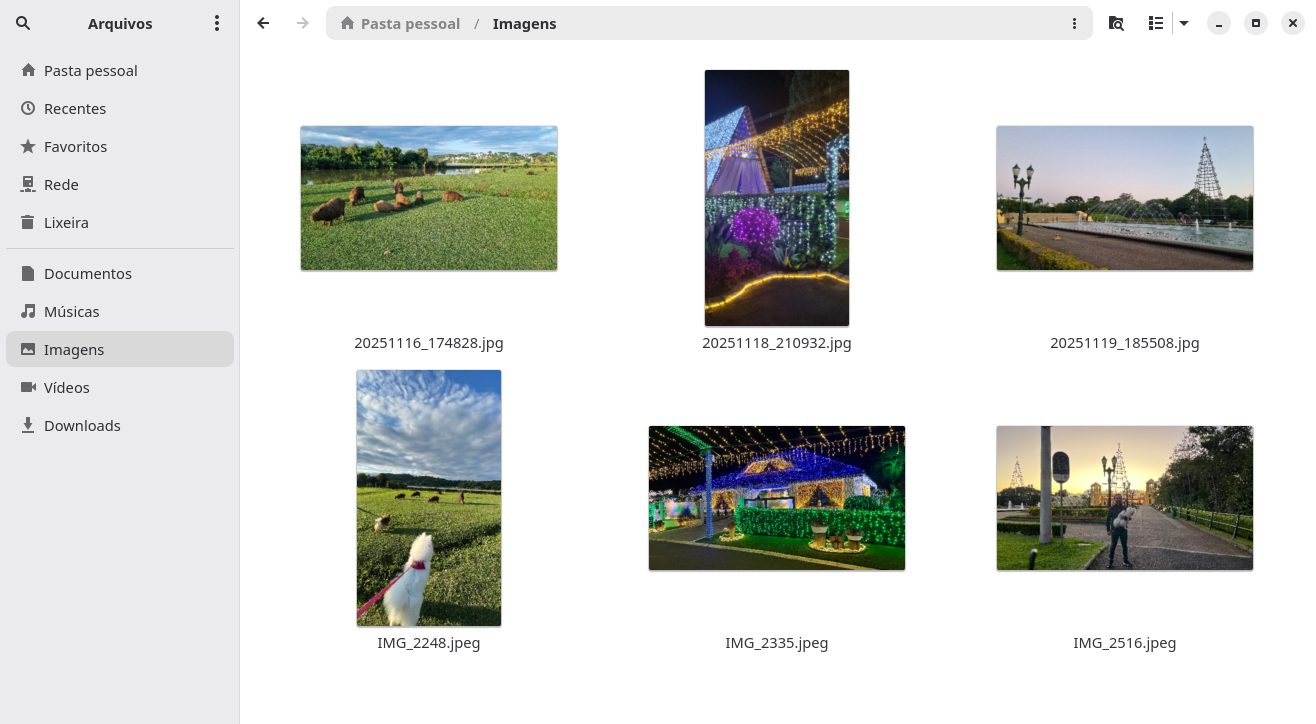
Task: Click the search in folder icon
Action: coord(1116,23)
